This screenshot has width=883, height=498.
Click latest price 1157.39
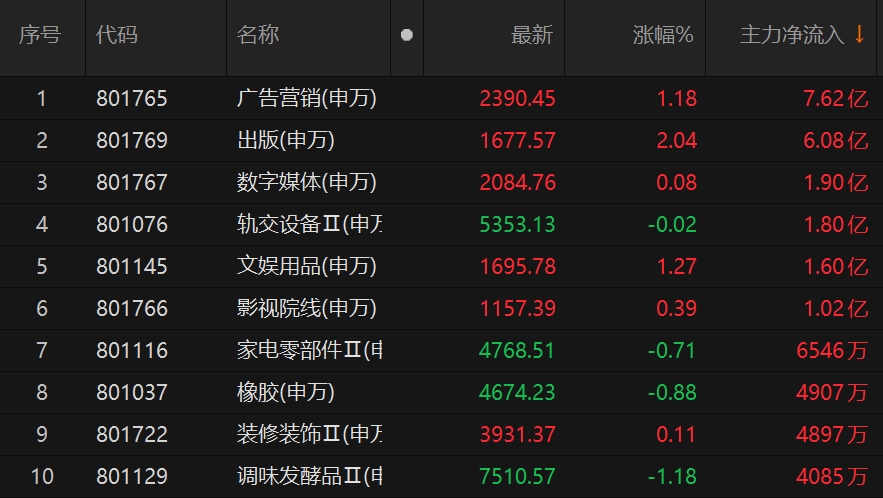[518, 309]
